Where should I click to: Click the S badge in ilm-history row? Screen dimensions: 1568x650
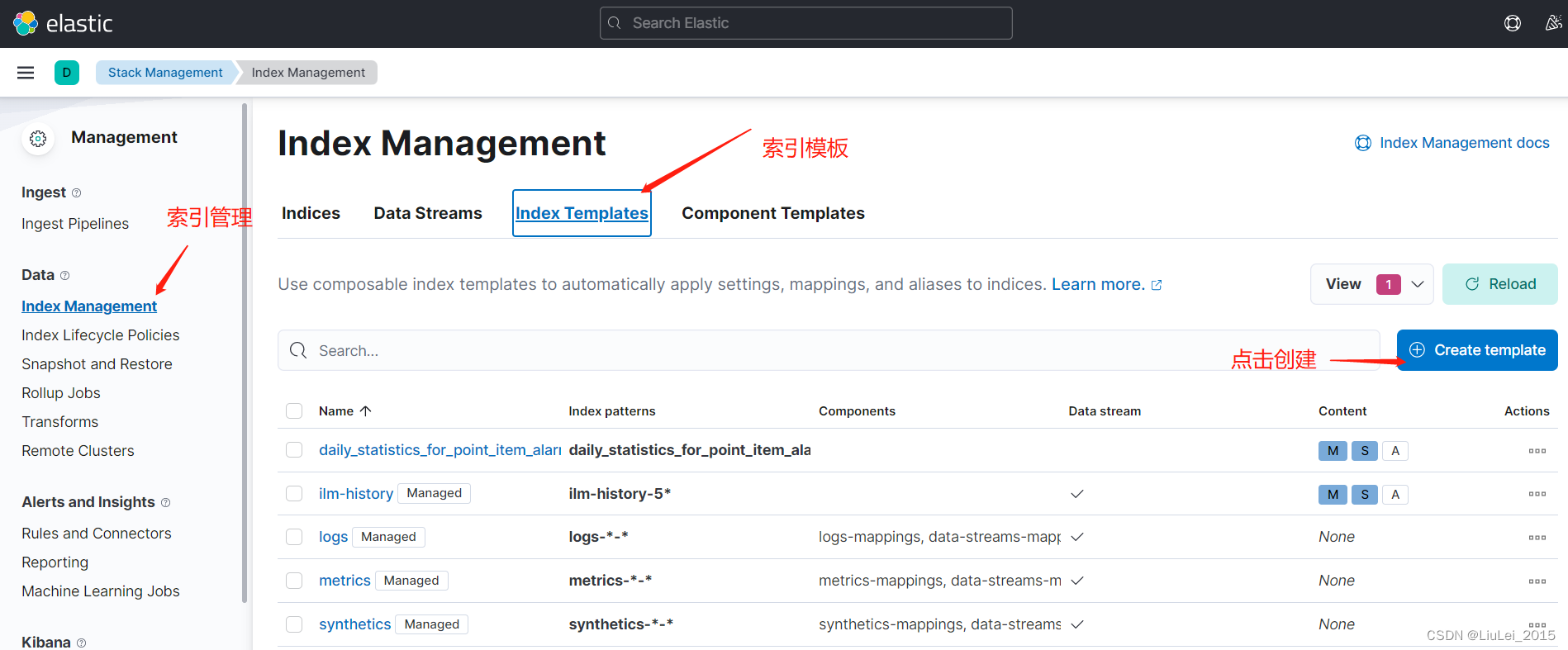(x=1365, y=495)
